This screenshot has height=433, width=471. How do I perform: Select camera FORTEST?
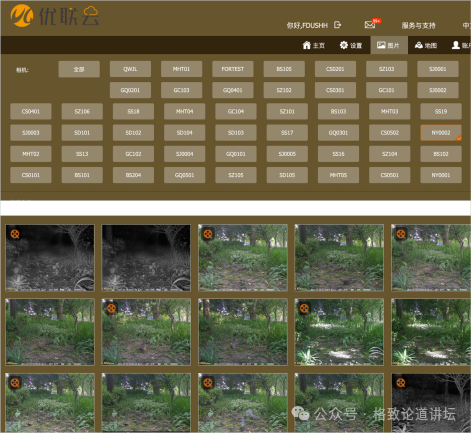[x=233, y=69]
